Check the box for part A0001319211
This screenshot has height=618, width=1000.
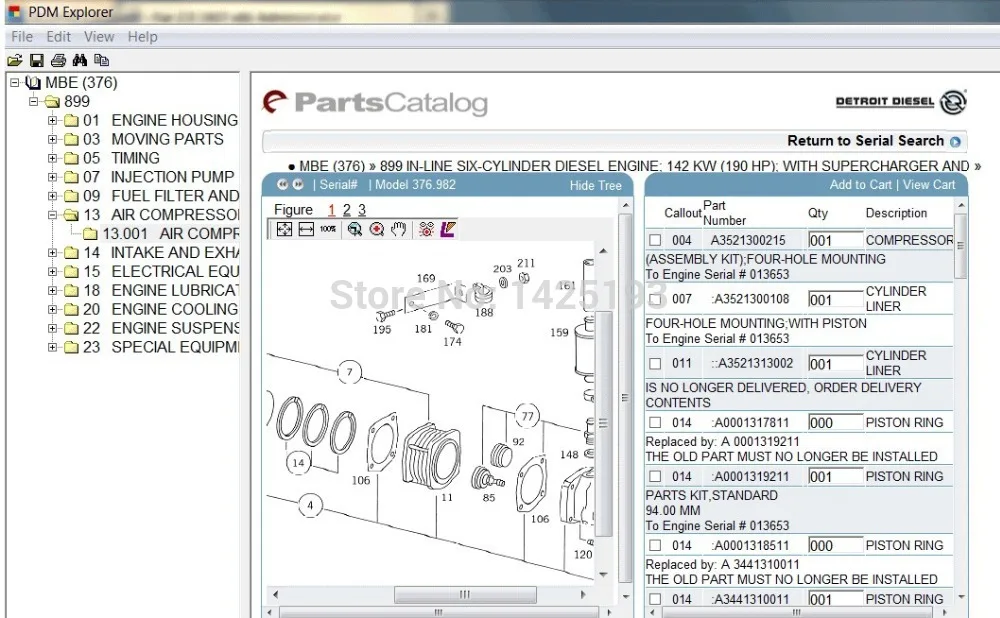click(x=655, y=476)
